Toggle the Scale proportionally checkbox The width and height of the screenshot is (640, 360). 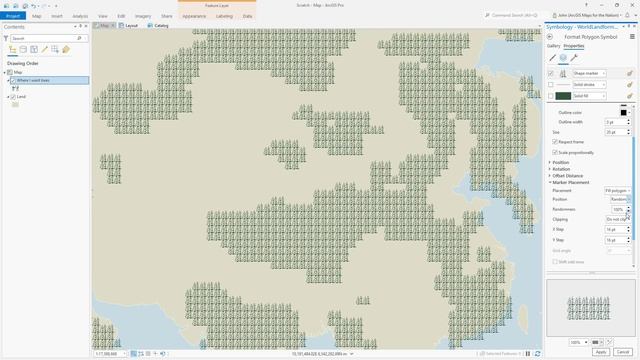tap(555, 152)
